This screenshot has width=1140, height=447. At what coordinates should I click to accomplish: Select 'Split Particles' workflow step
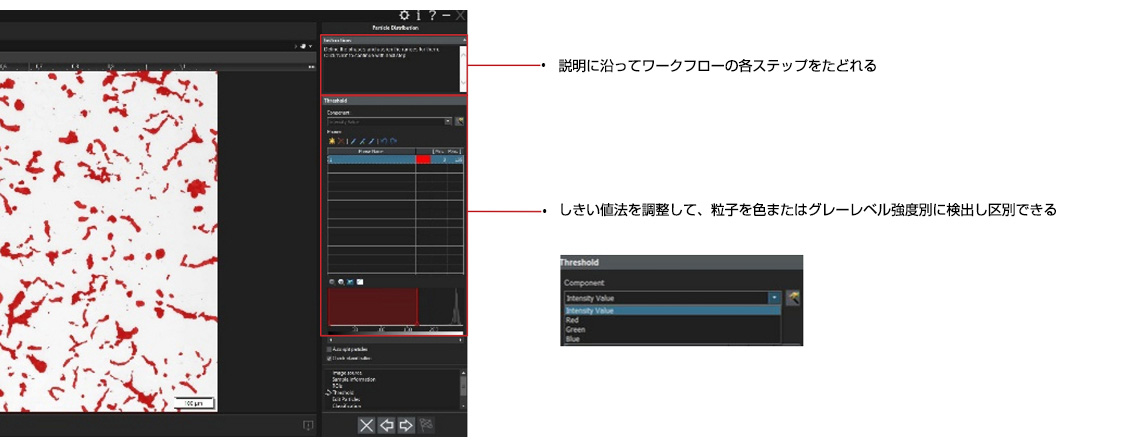346,399
